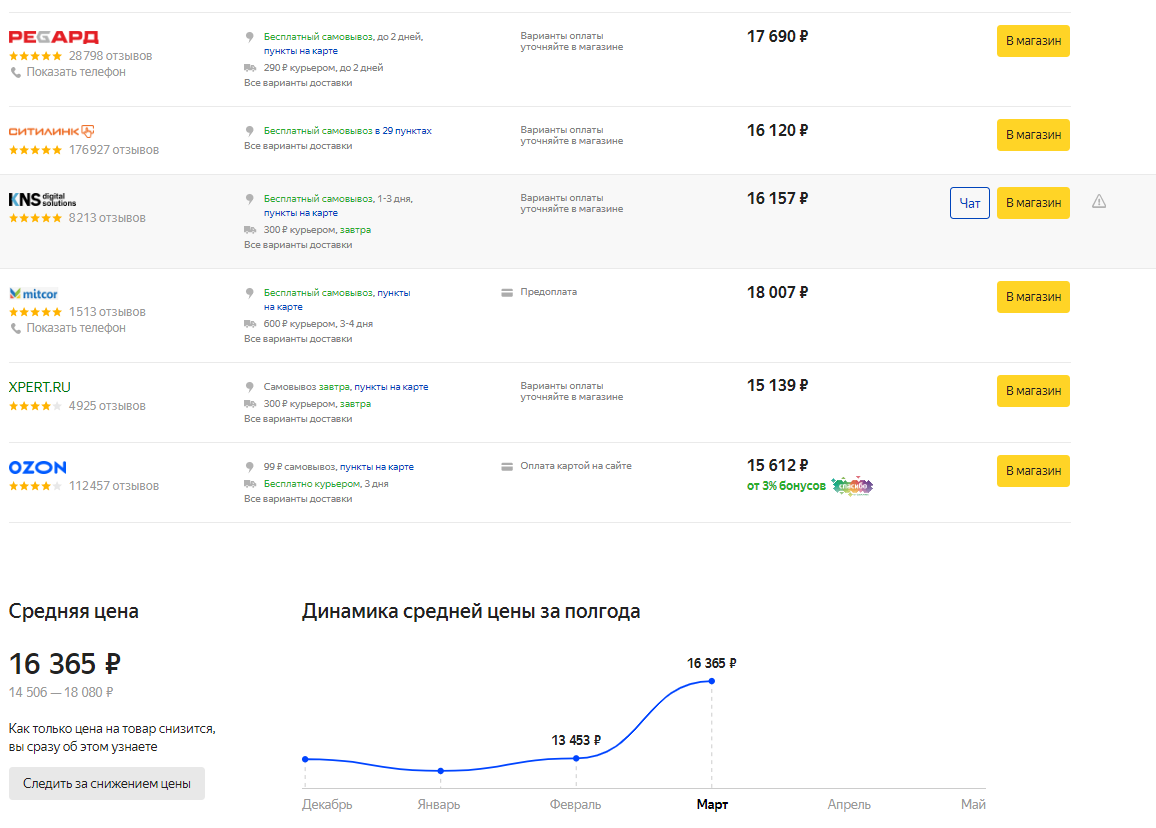Open the XPERT.RU store link
This screenshot has width=1156, height=828.
40,387
